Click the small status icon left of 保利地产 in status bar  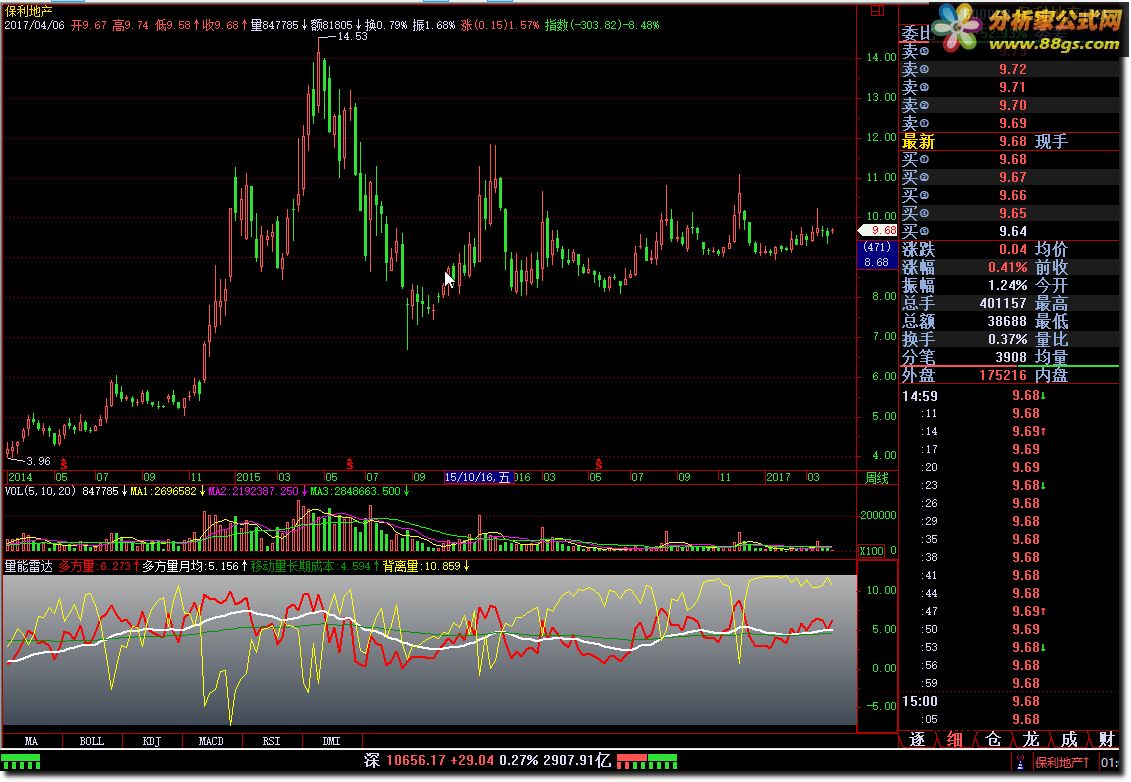point(1021,762)
